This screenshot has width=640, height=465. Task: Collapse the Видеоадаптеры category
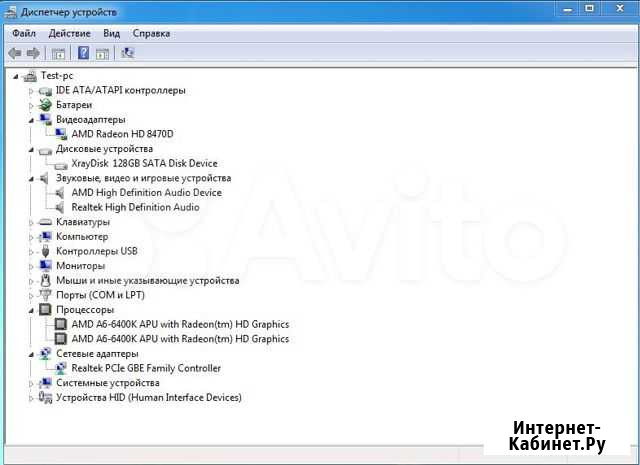(x=31, y=120)
